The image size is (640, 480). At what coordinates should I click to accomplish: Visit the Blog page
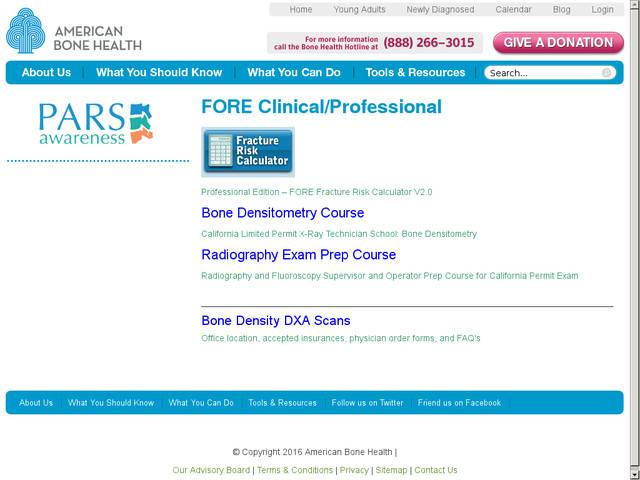pos(562,9)
